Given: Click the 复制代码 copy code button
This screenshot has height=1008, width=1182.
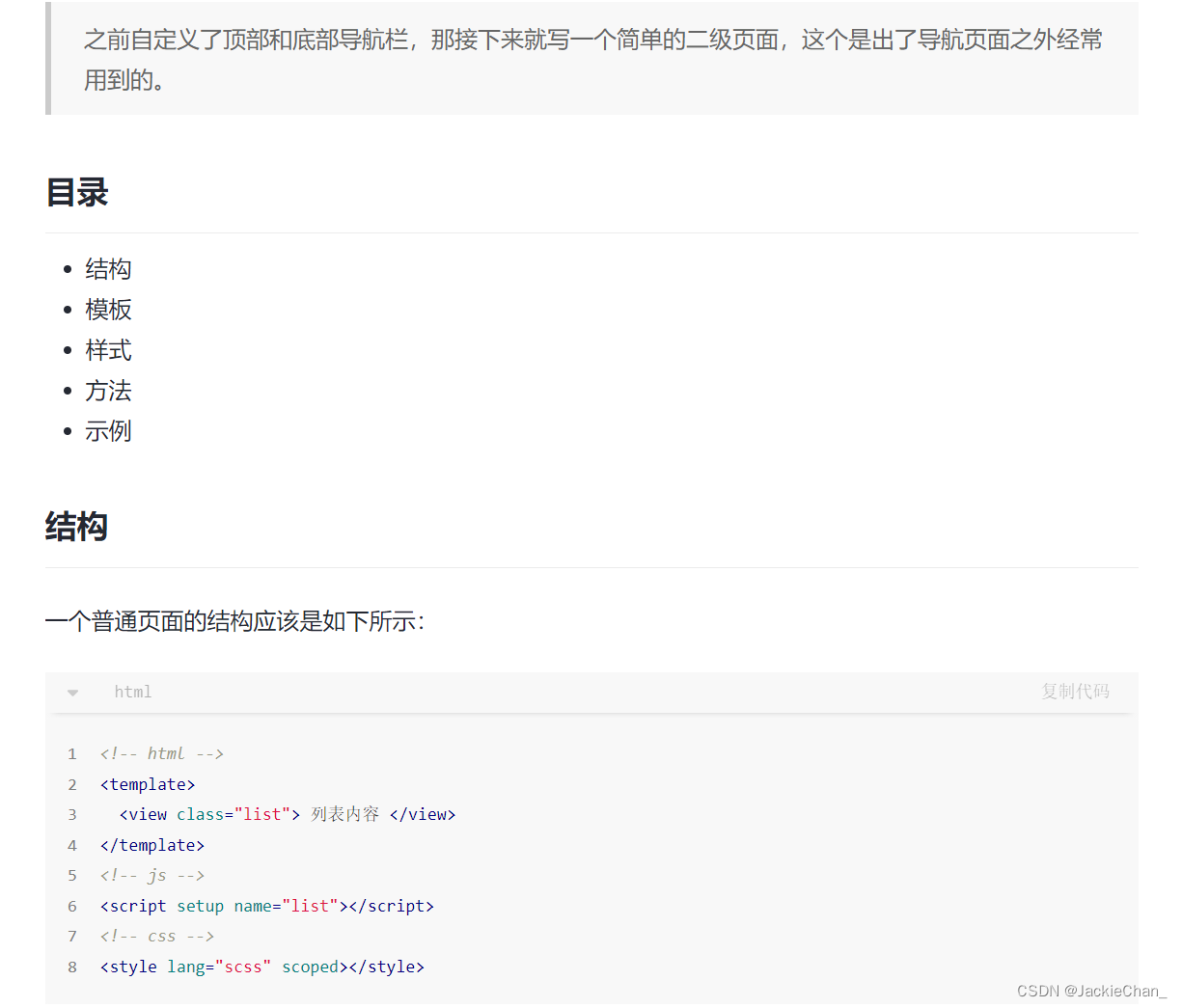Looking at the screenshot, I should pos(1075,692).
